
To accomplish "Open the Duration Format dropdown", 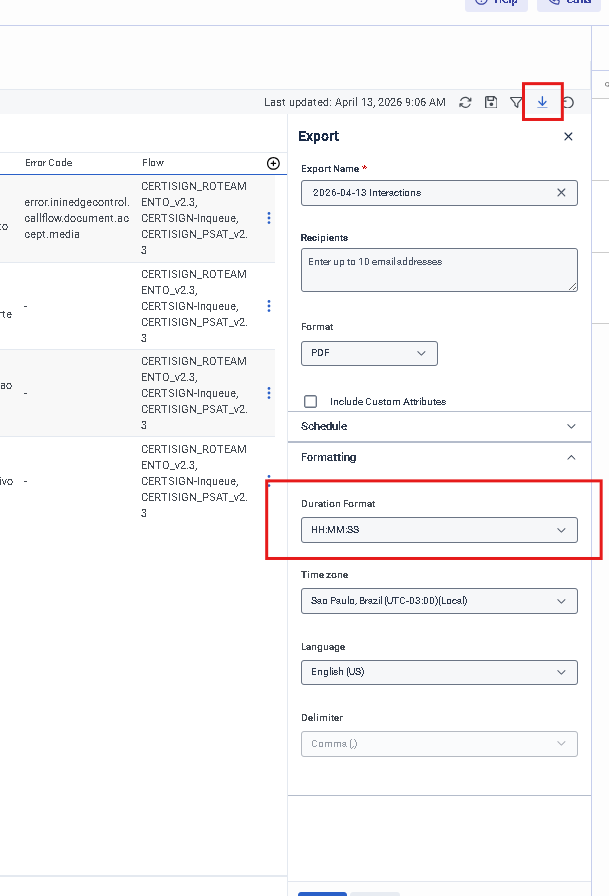I will (x=439, y=530).
